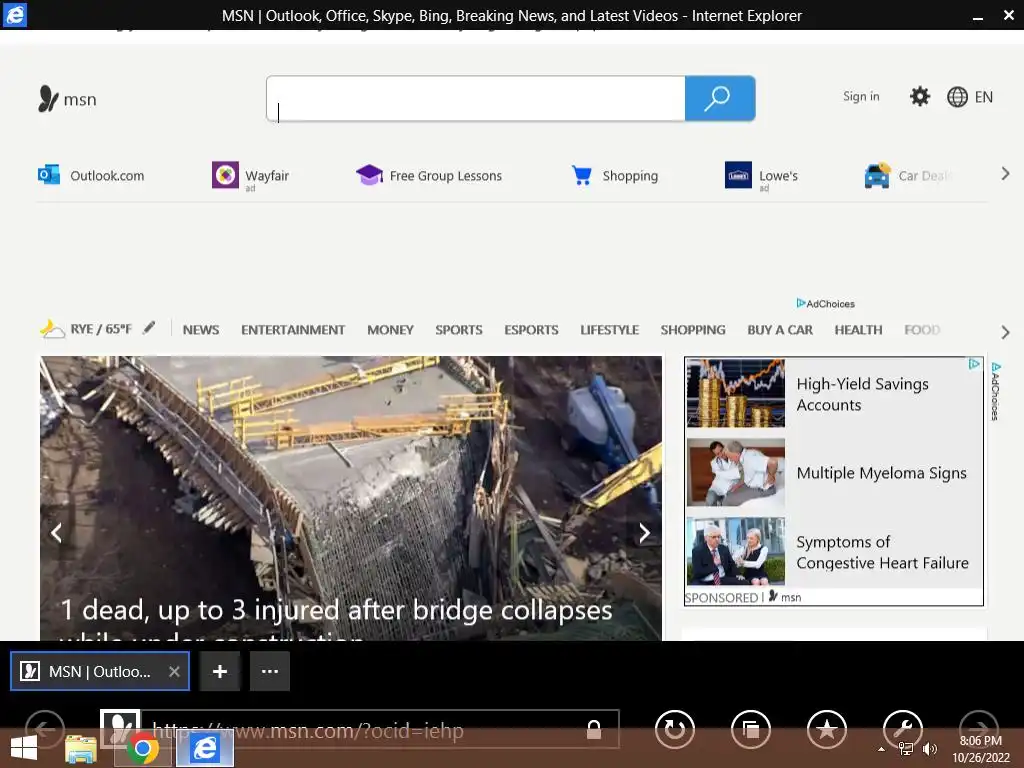Select the HEALTH category
The height and width of the screenshot is (768, 1024).
coord(858,330)
